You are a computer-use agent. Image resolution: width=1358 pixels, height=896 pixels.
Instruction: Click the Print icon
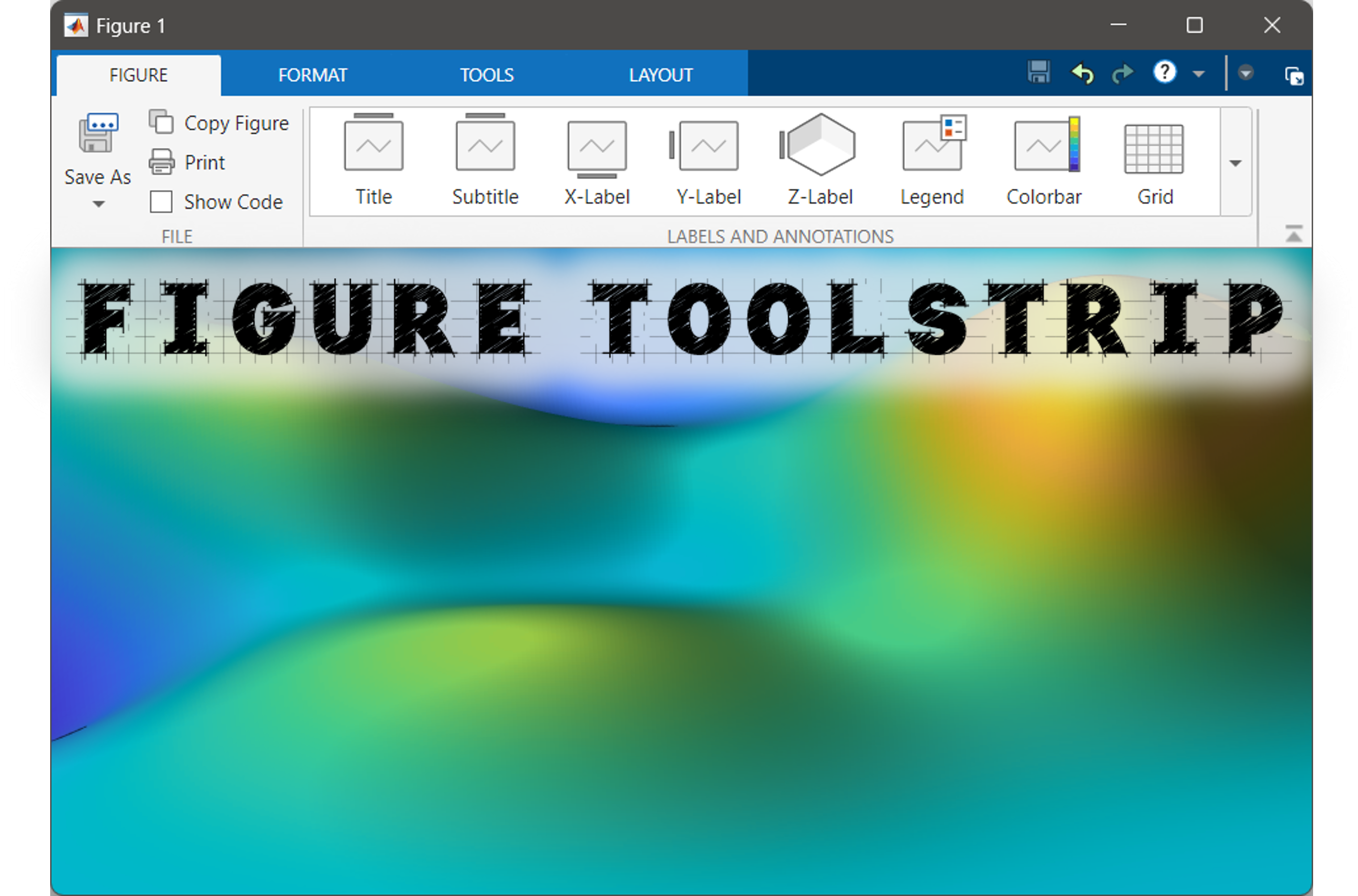(162, 162)
